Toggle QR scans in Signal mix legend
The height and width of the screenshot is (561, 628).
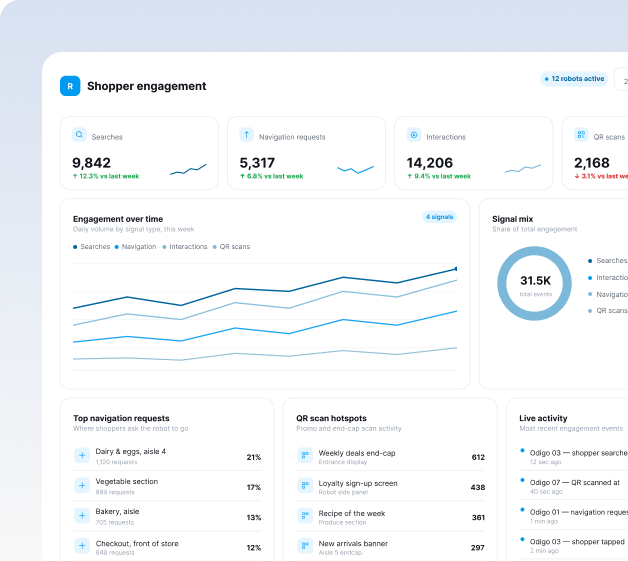[608, 311]
